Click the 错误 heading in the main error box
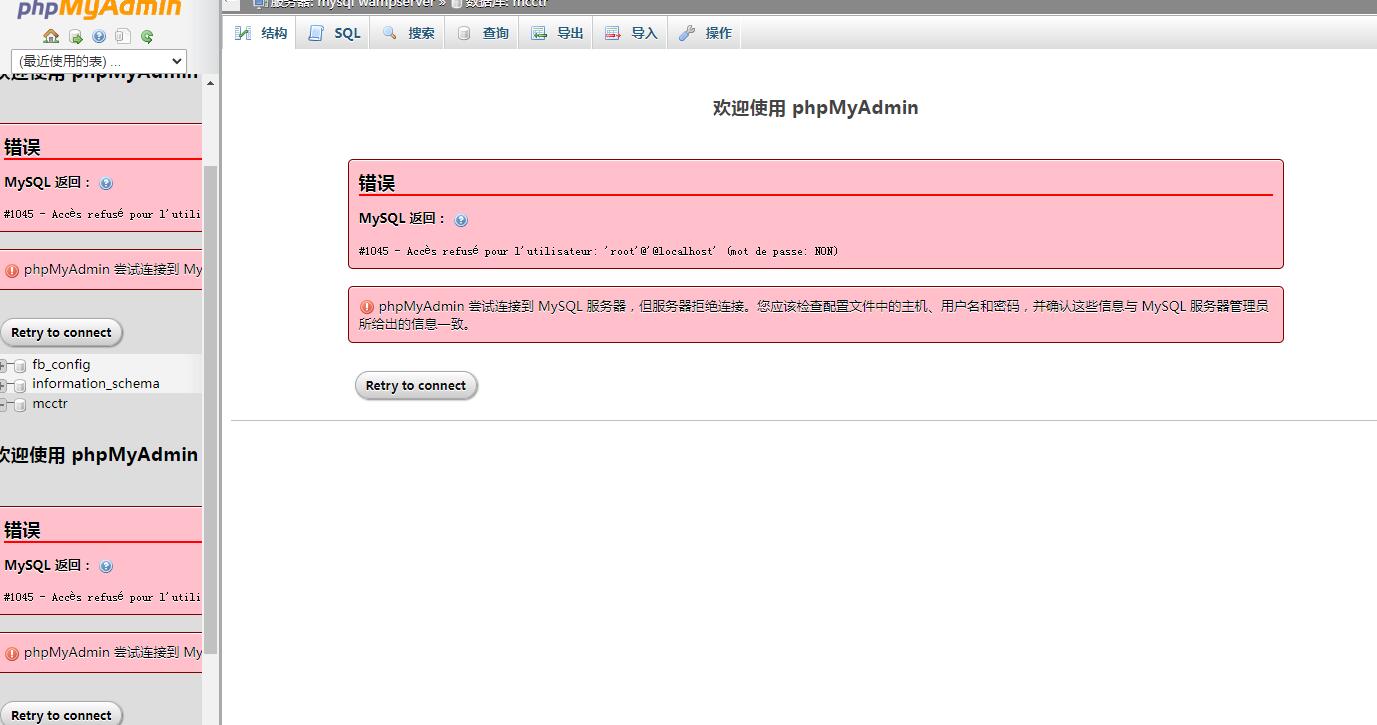This screenshot has width=1377, height=725. [x=377, y=183]
